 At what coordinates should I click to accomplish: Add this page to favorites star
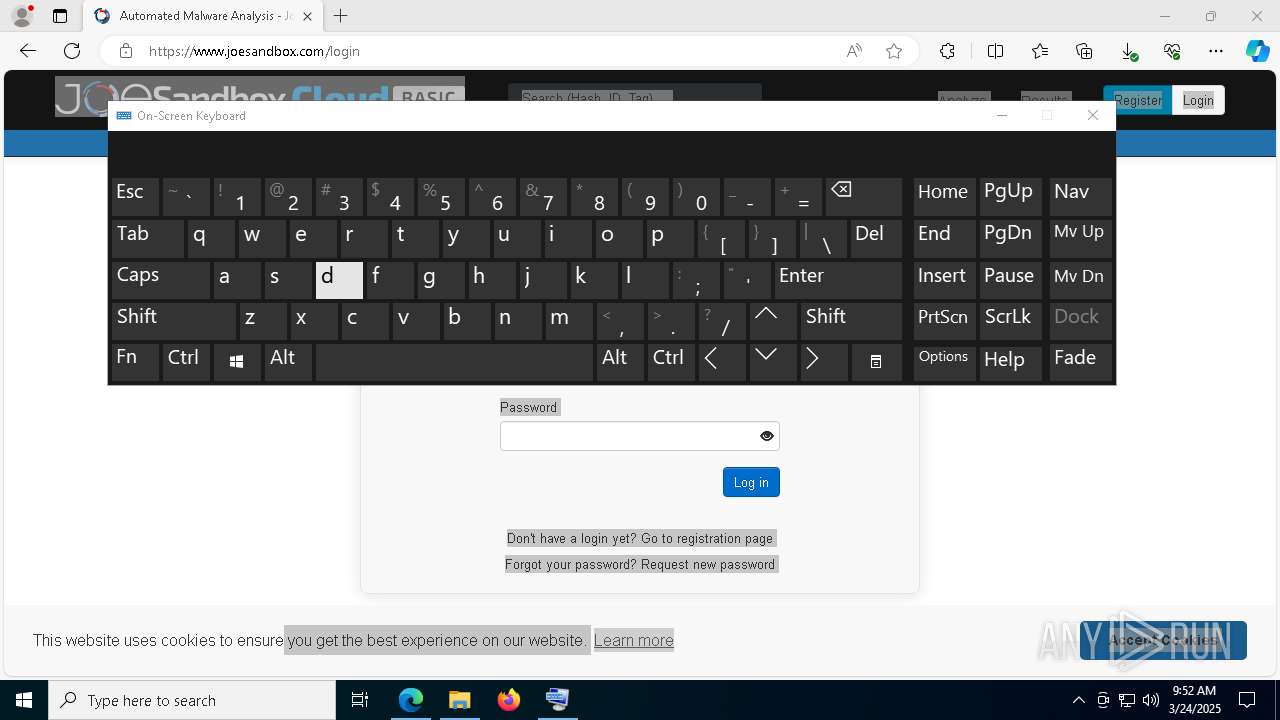[x=894, y=51]
